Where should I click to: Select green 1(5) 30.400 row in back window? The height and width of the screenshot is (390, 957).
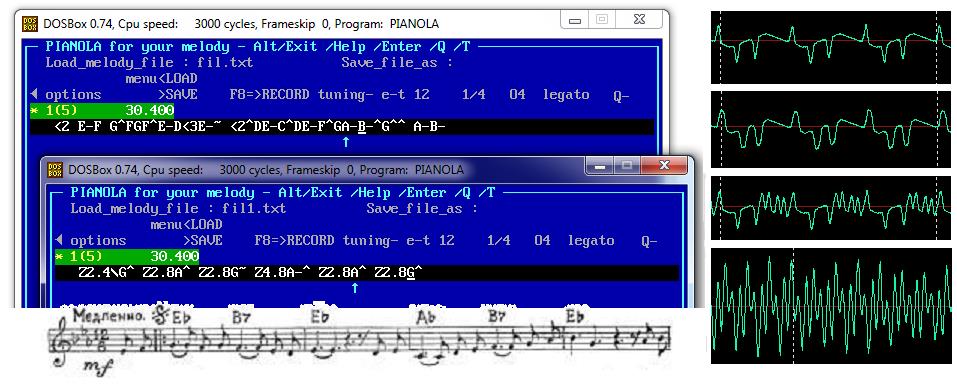click(102, 111)
